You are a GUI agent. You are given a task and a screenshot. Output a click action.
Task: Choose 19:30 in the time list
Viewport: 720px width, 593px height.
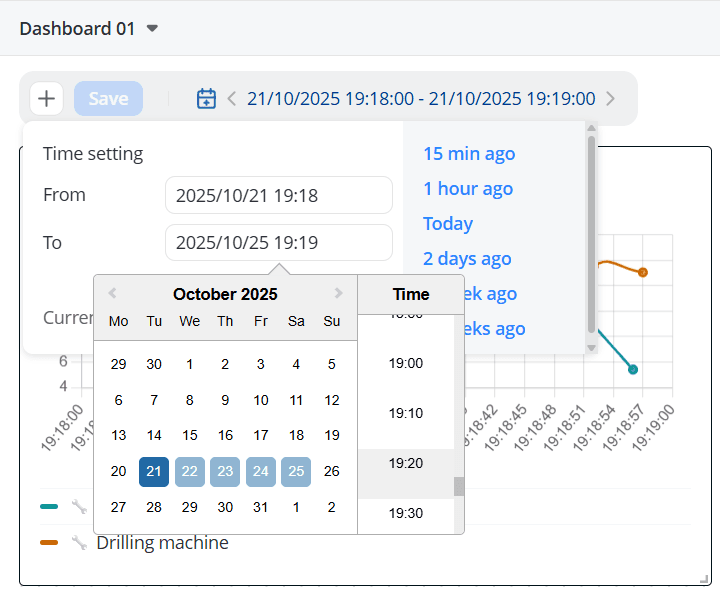tap(406, 513)
